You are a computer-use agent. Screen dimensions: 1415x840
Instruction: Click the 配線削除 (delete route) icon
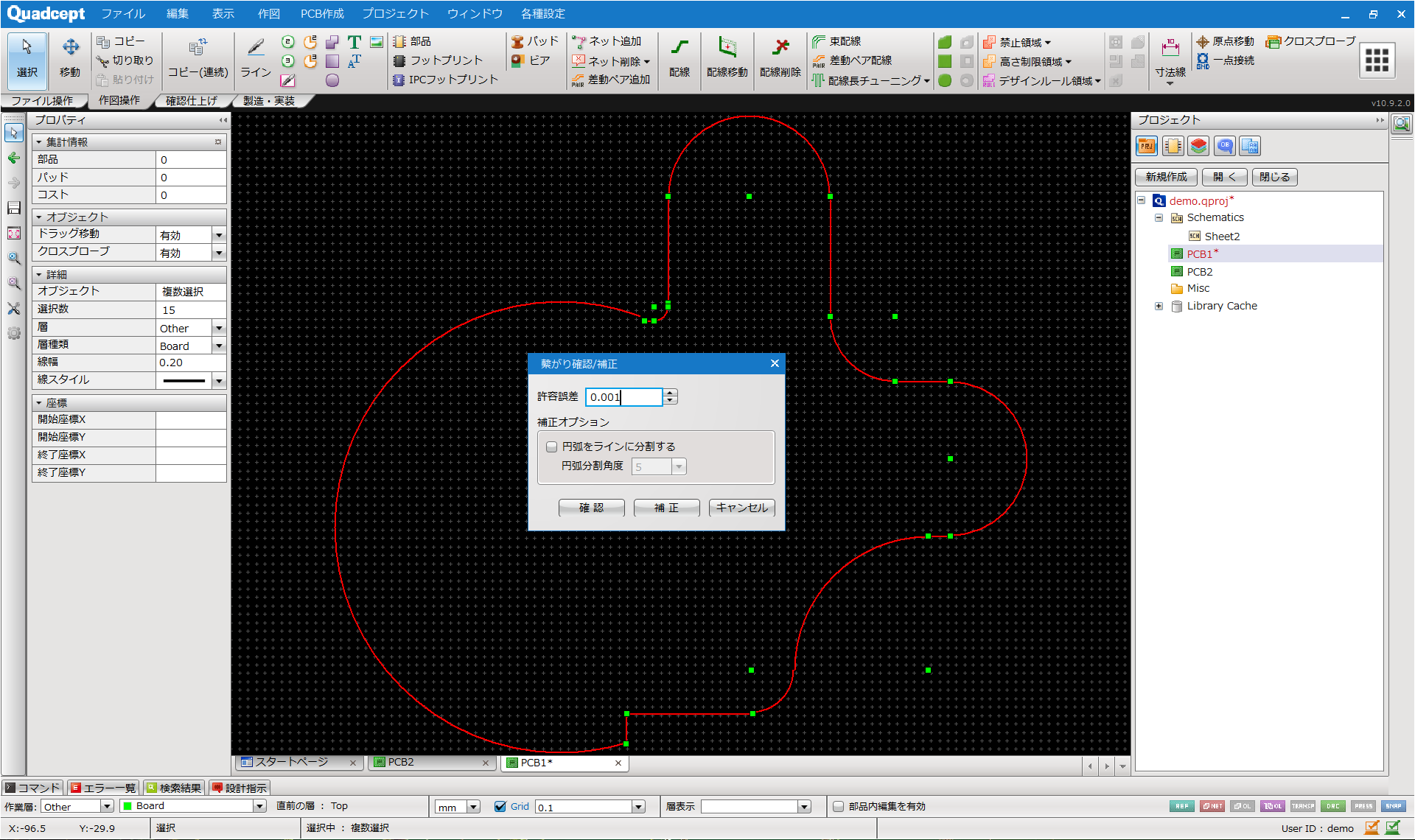click(780, 57)
